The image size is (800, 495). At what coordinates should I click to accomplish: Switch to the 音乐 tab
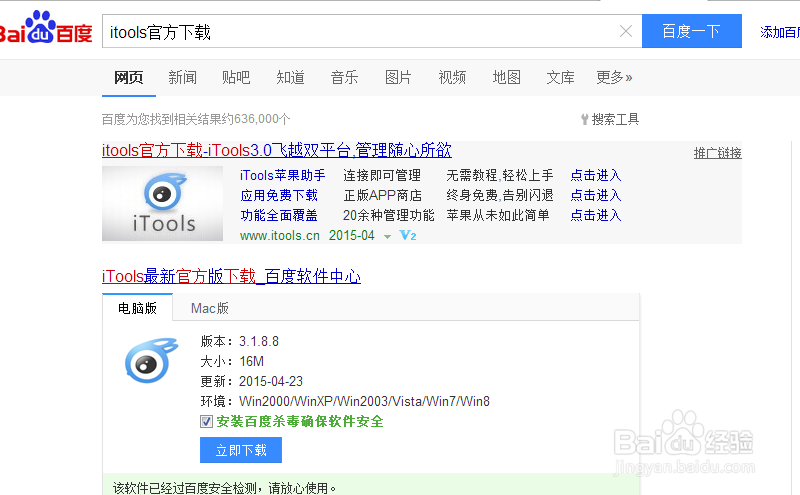(344, 78)
